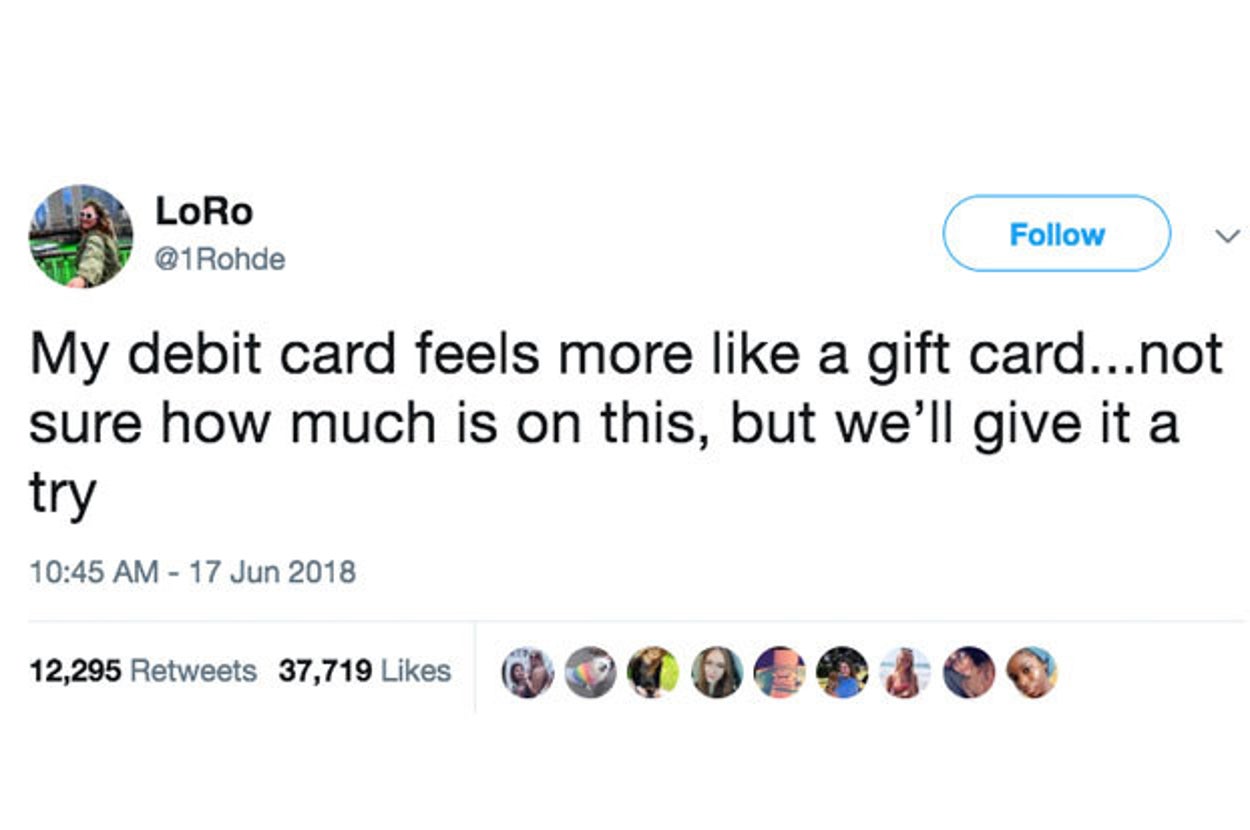Open the liker avatar with green background
The image size is (1250, 830).
[x=653, y=672]
